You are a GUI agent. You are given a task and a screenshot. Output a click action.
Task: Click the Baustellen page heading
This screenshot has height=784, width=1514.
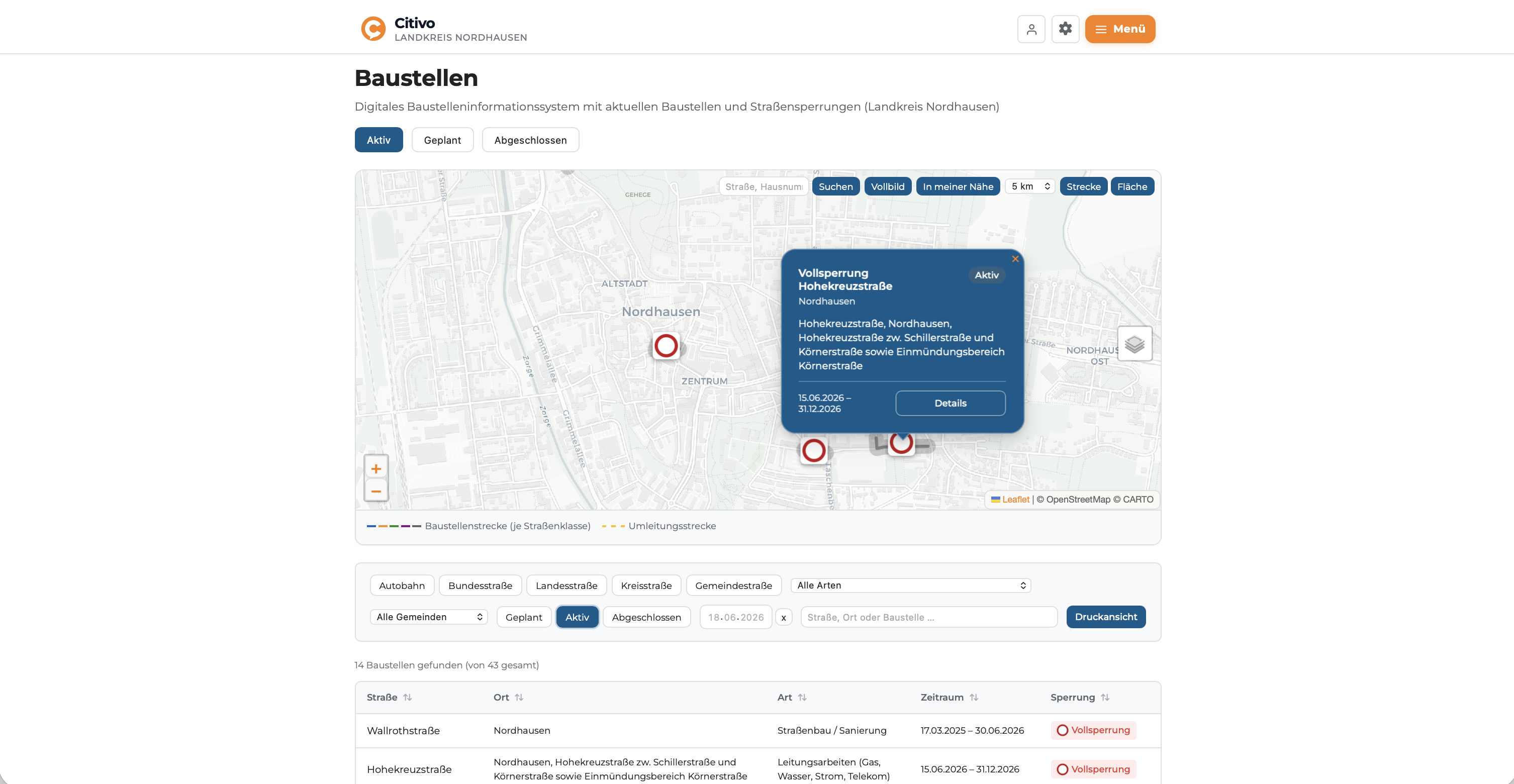tap(416, 78)
